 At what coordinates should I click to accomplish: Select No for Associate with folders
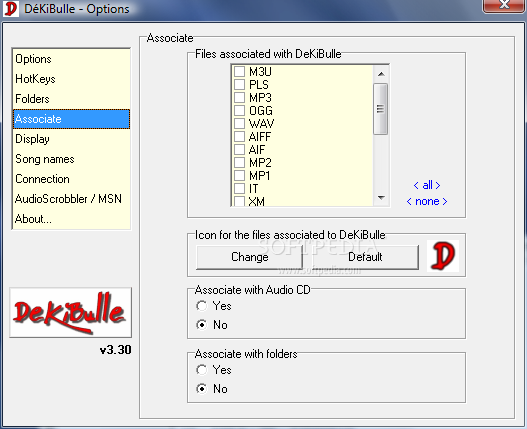click(202, 389)
